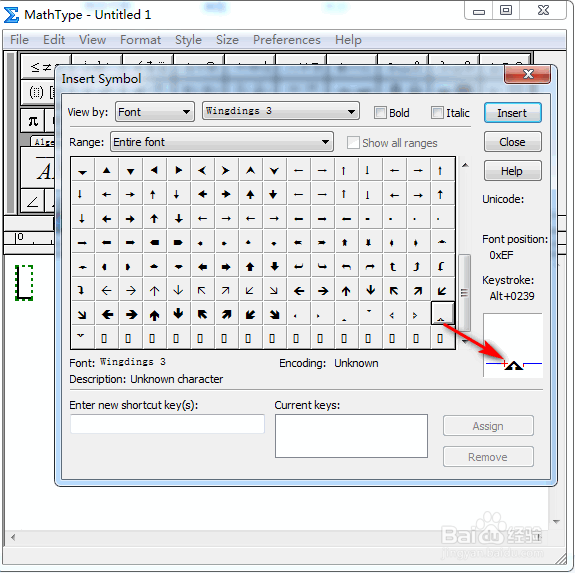This screenshot has height=573, width=575.
Task: Select the left-pointing pentagon block symbol
Action: click(154, 242)
